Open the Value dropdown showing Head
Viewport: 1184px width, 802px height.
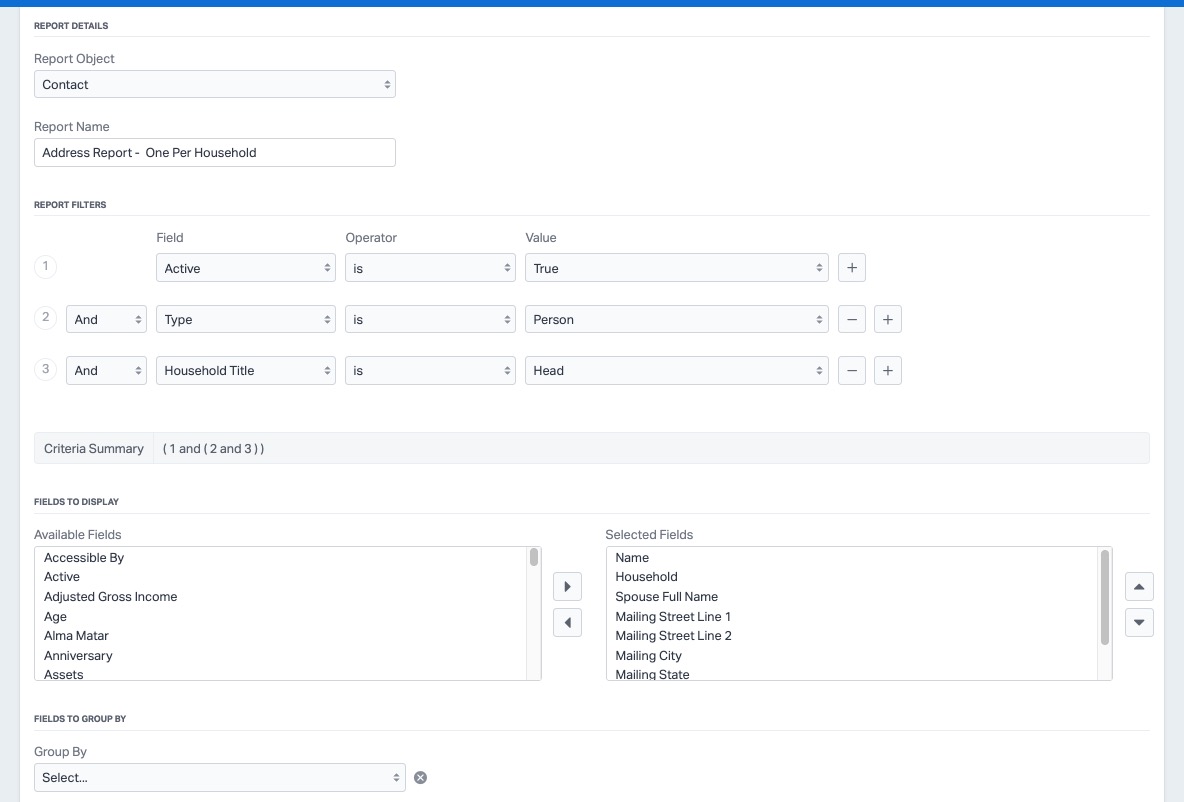tap(677, 370)
